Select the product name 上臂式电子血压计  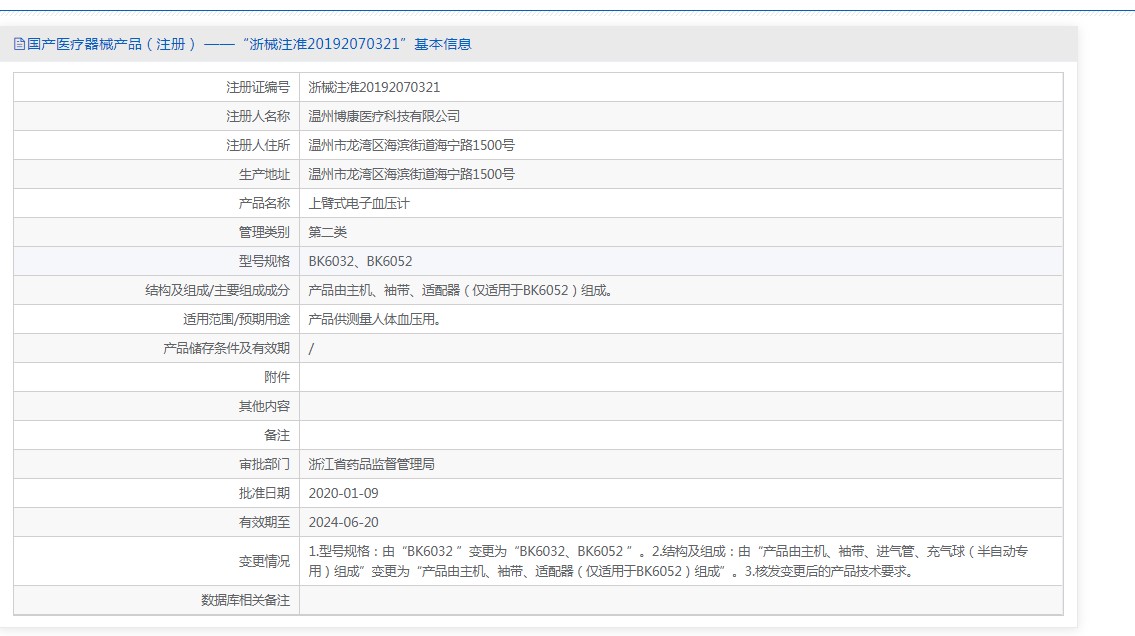[359, 203]
